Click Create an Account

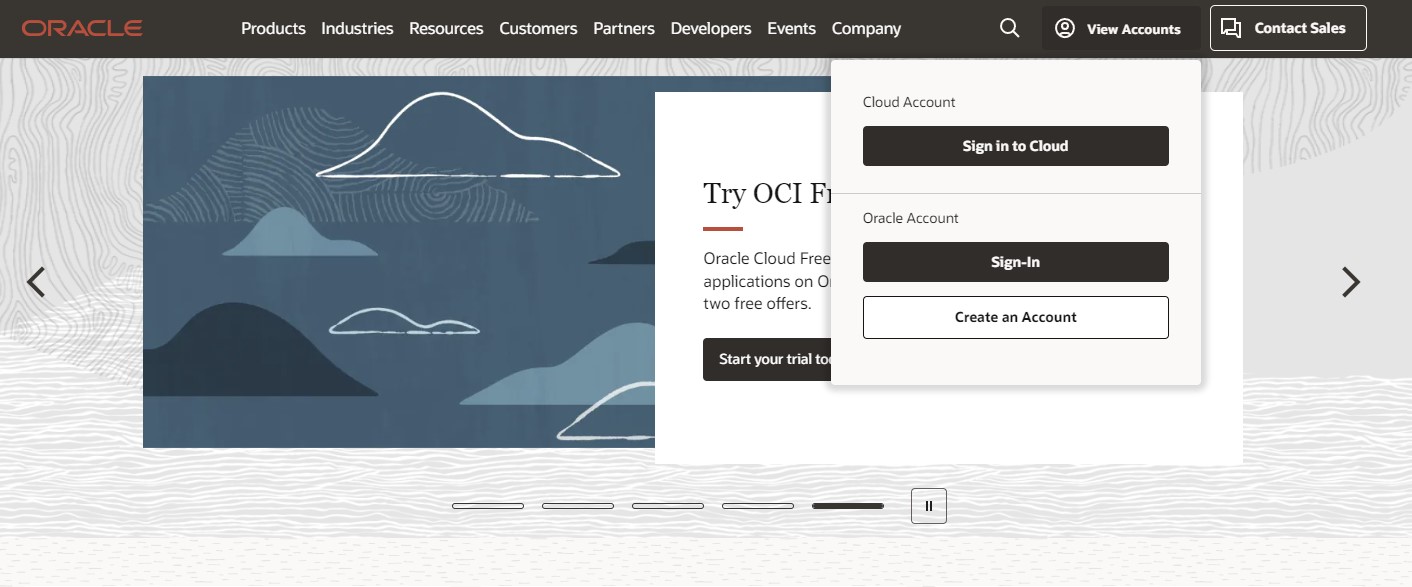click(1016, 317)
